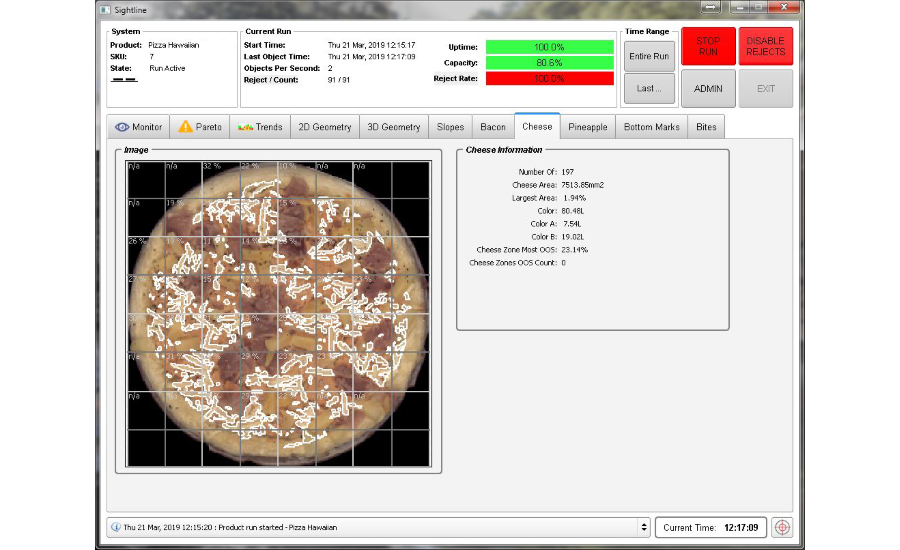The width and height of the screenshot is (900, 550).
Task: Select the Bacon tab
Action: [493, 127]
